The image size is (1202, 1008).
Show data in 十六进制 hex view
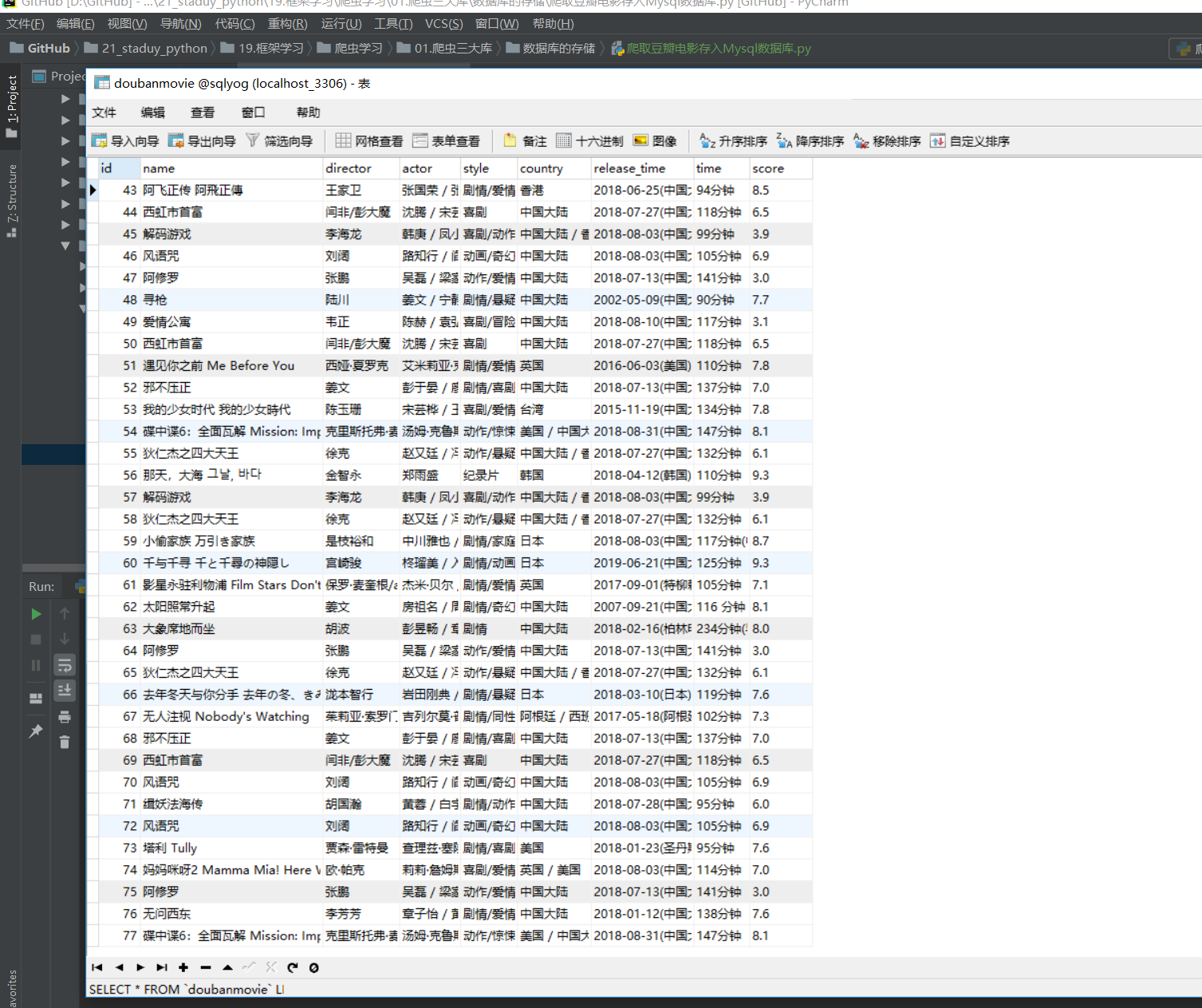tap(589, 141)
